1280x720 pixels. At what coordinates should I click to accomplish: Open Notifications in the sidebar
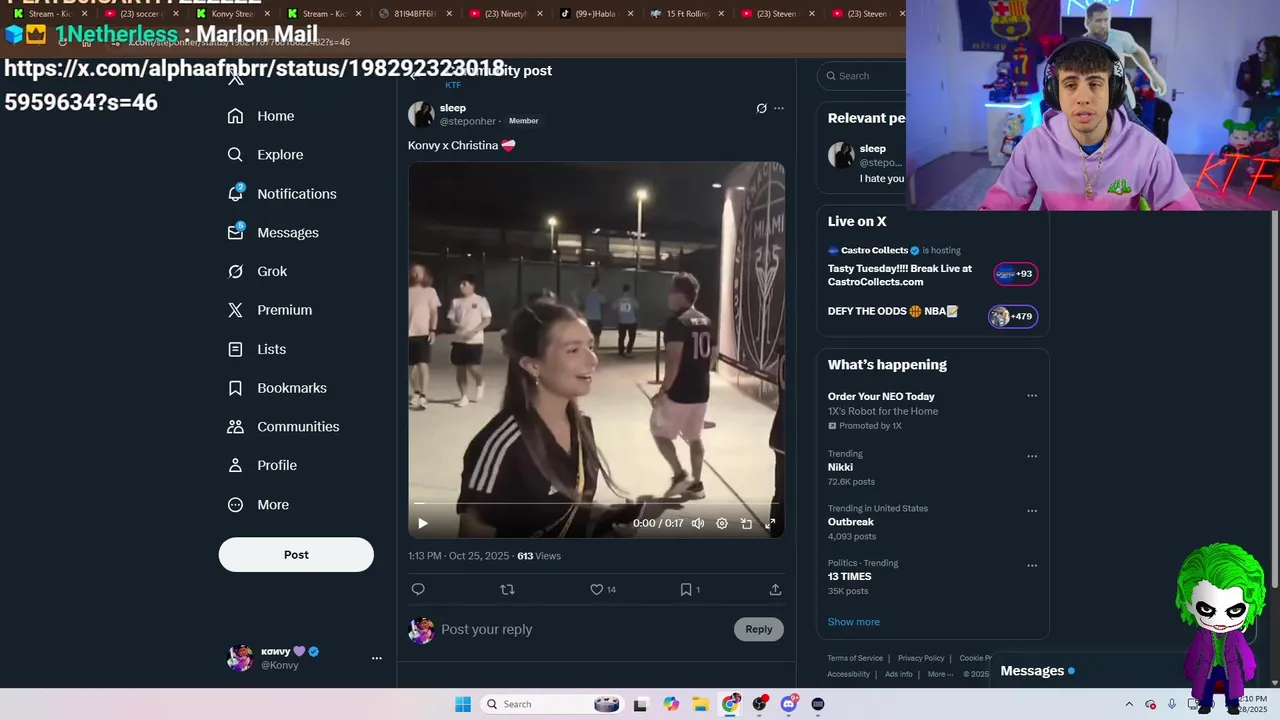click(282, 194)
